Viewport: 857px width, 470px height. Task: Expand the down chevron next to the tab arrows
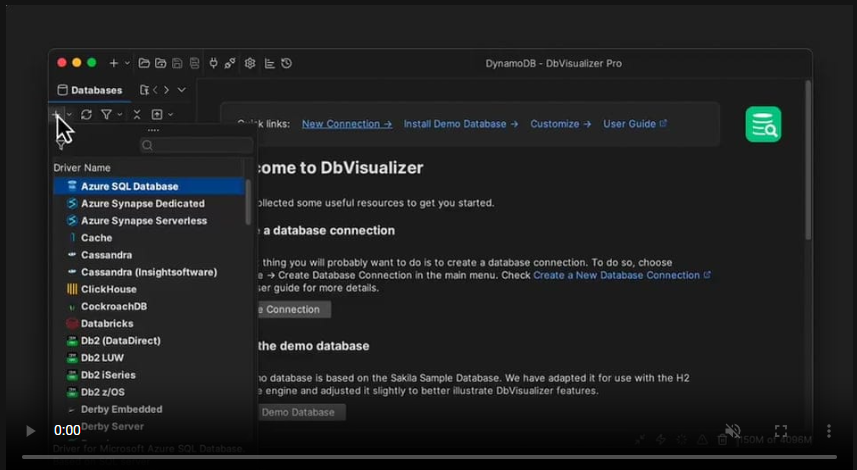tap(181, 90)
